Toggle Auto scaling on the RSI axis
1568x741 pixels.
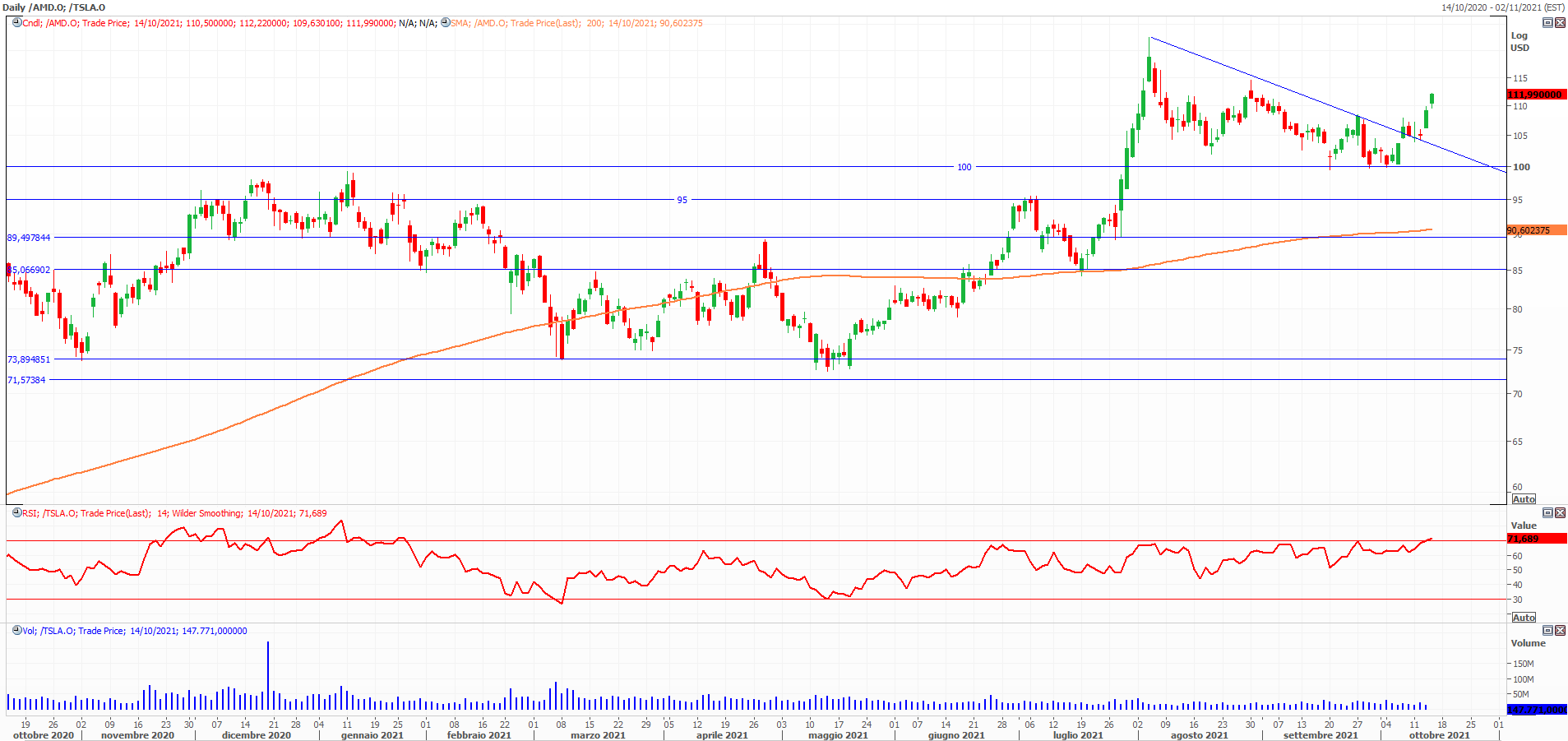(x=1524, y=618)
